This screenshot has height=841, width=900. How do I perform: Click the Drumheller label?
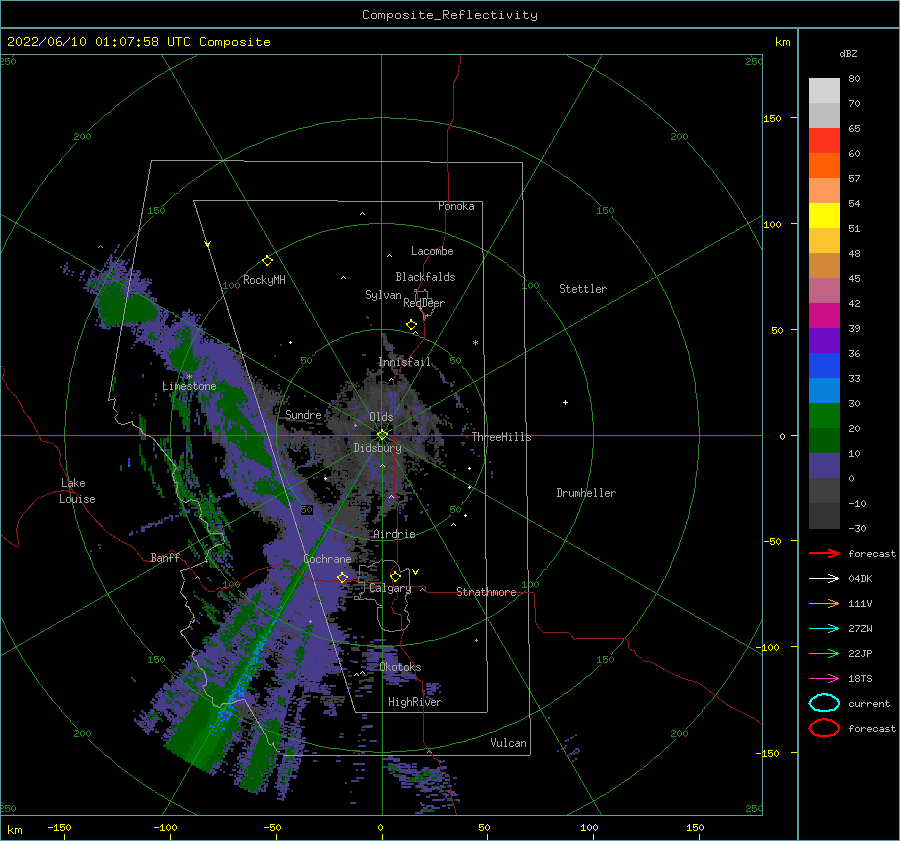(x=586, y=493)
